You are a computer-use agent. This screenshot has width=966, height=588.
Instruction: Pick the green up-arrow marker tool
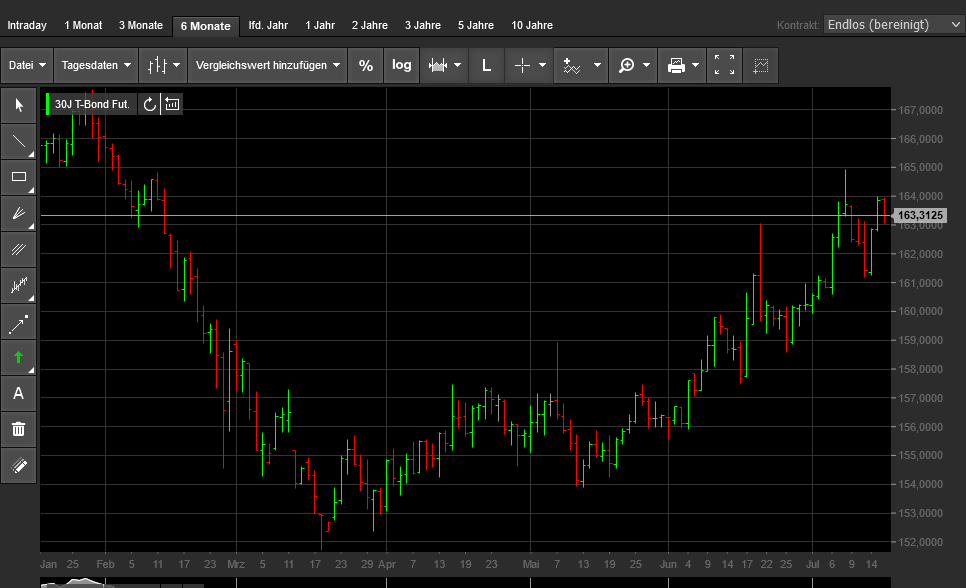[19, 357]
